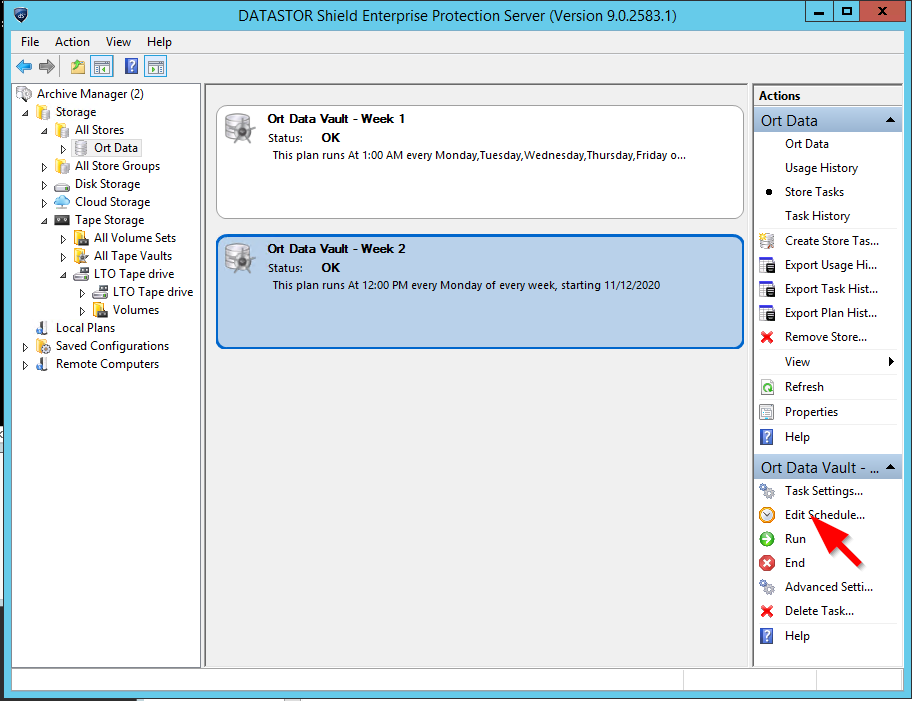
Task: Click the Properties sheet icon
Action: point(767,412)
